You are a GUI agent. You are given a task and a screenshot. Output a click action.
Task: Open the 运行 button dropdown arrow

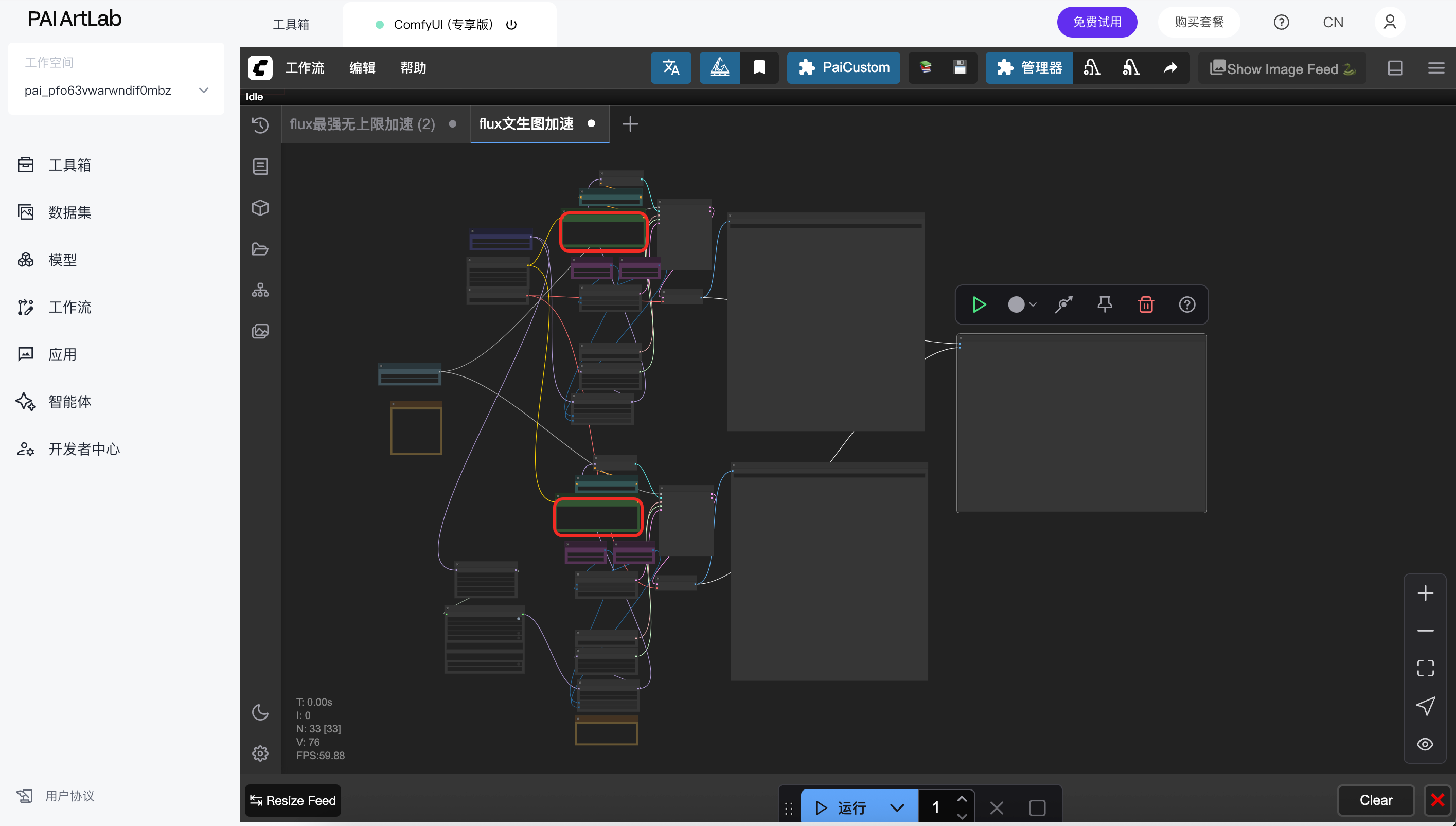pyautogui.click(x=897, y=807)
